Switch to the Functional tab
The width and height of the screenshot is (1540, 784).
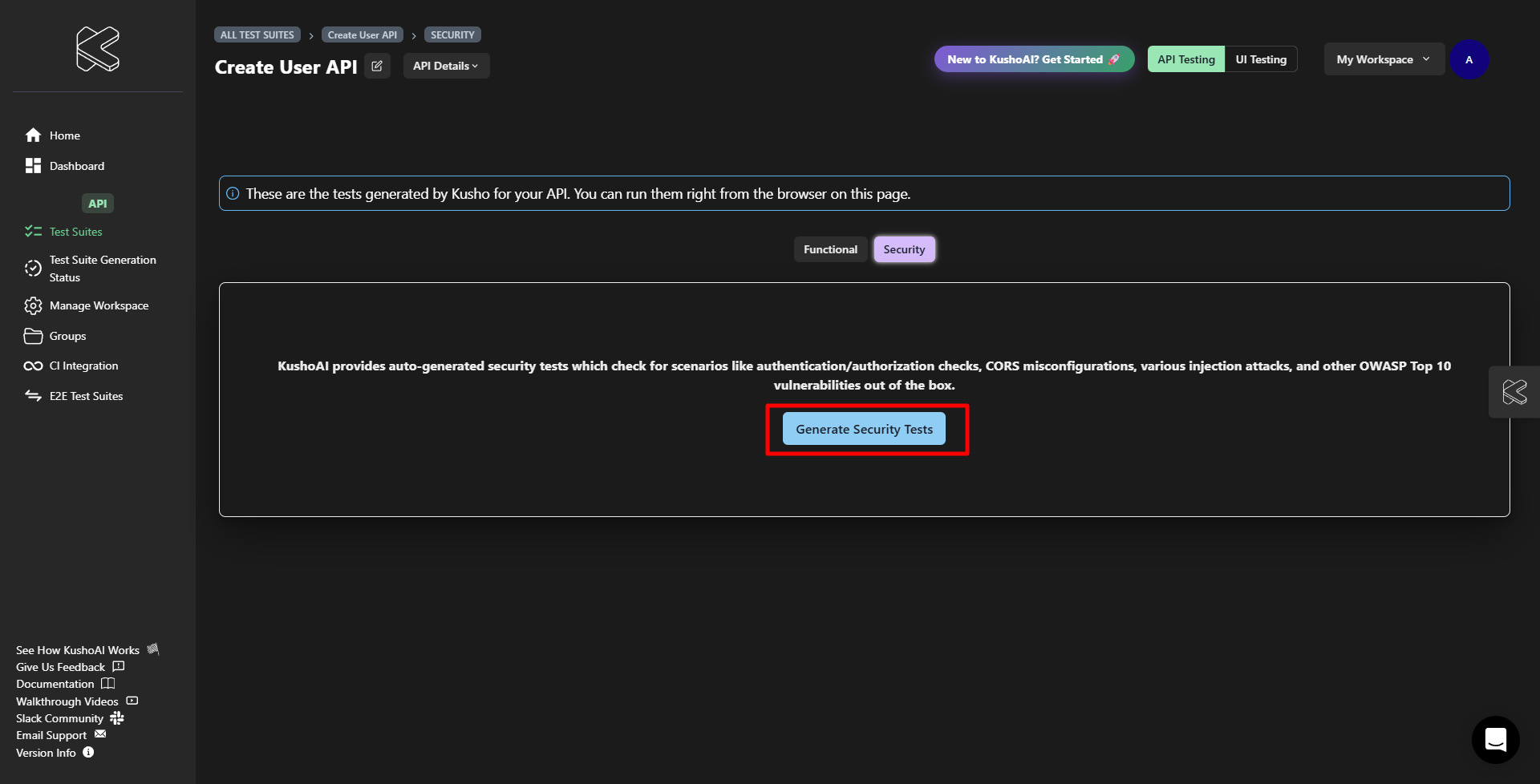[x=830, y=249]
